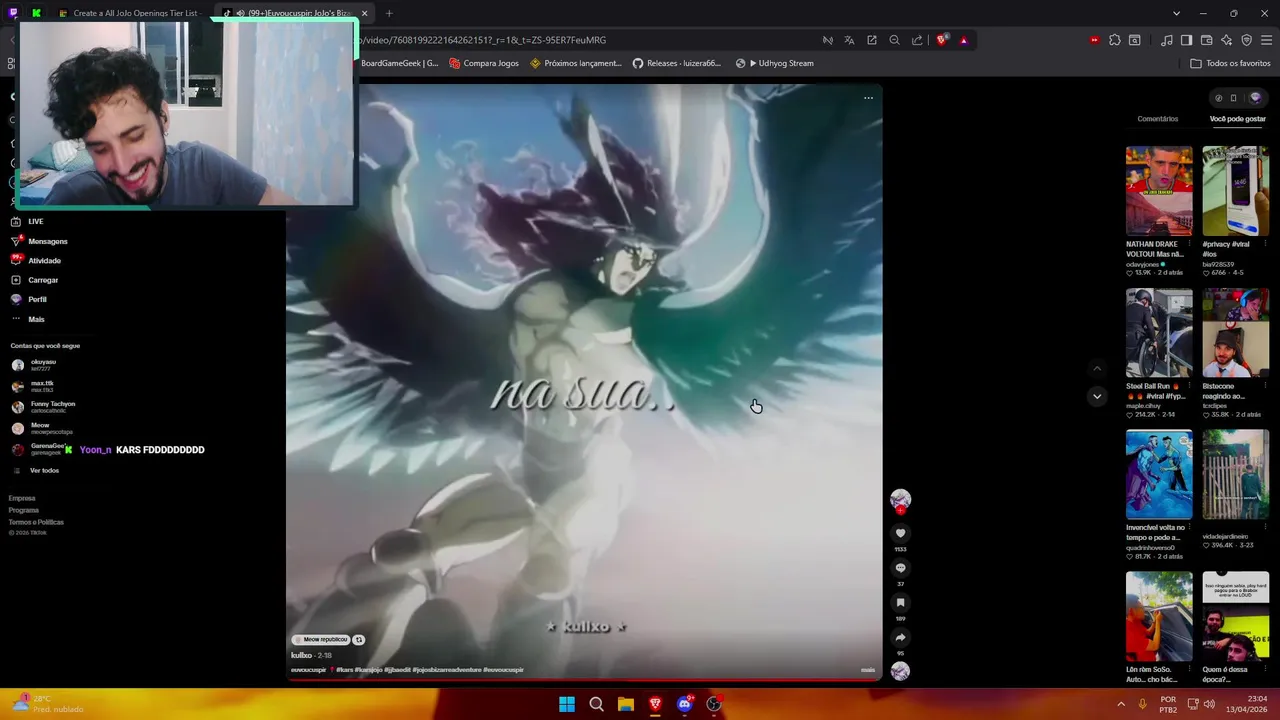The image size is (1280, 720).
Task: Open the Compara Jogos bookmark
Action: tap(484, 63)
